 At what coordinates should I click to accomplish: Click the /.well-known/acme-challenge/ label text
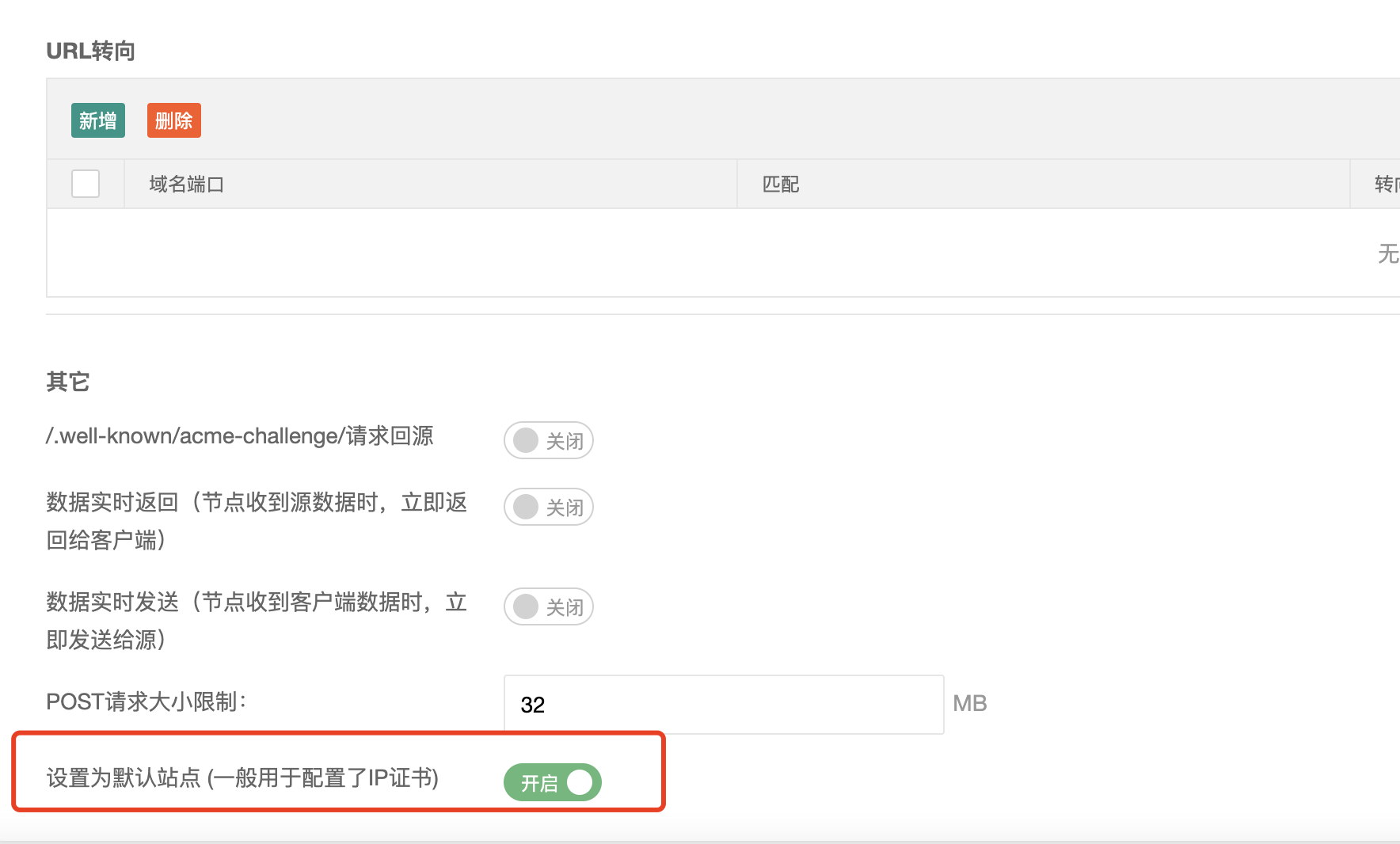click(239, 436)
